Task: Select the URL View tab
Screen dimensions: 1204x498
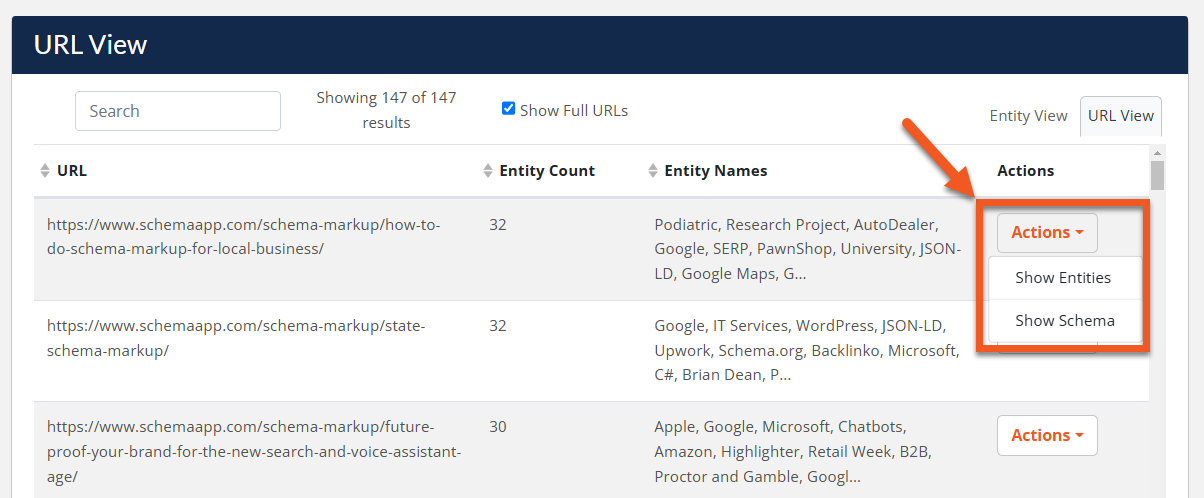Action: point(1121,116)
